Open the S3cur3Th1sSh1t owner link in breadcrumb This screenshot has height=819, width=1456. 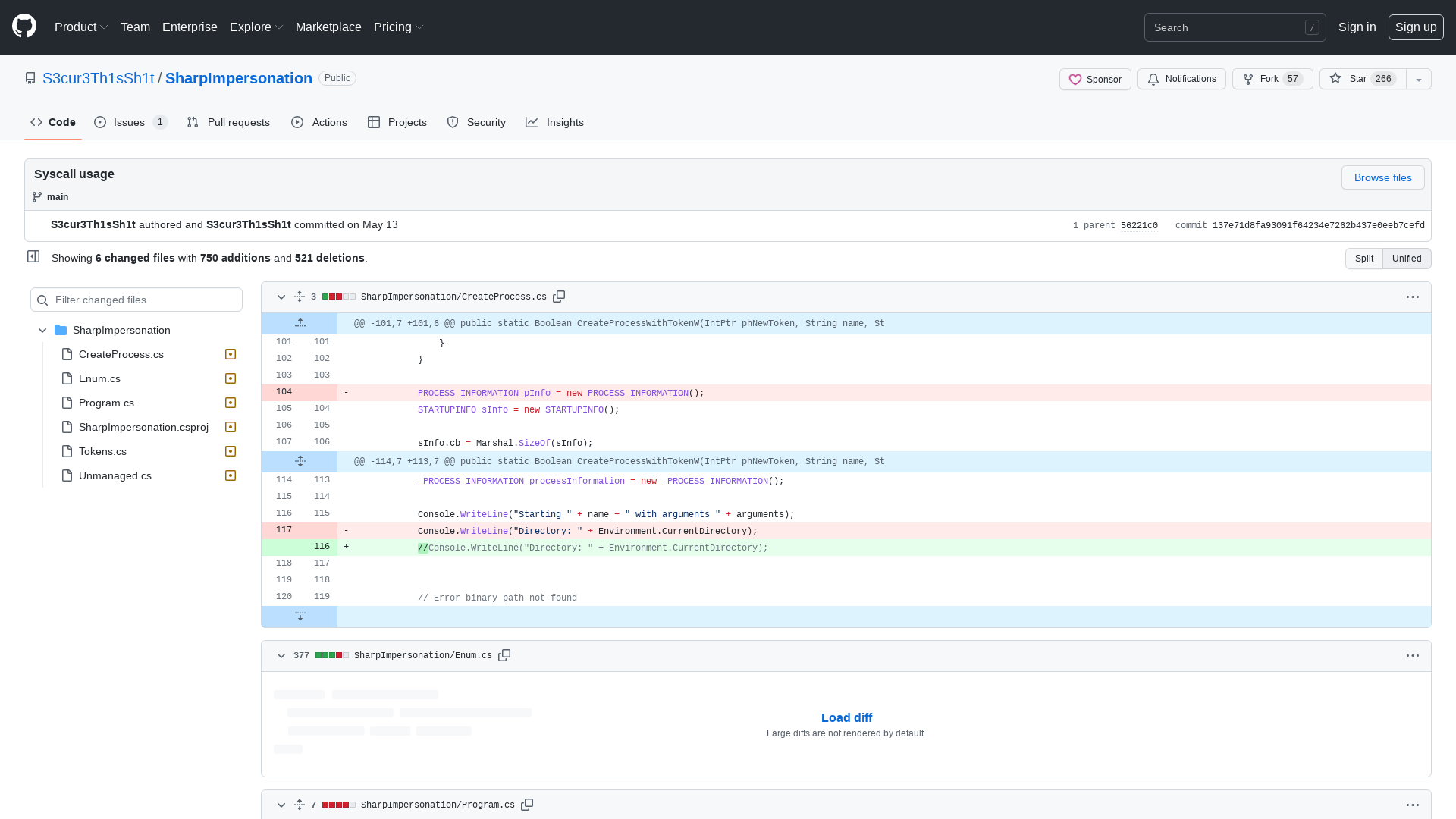click(99, 78)
